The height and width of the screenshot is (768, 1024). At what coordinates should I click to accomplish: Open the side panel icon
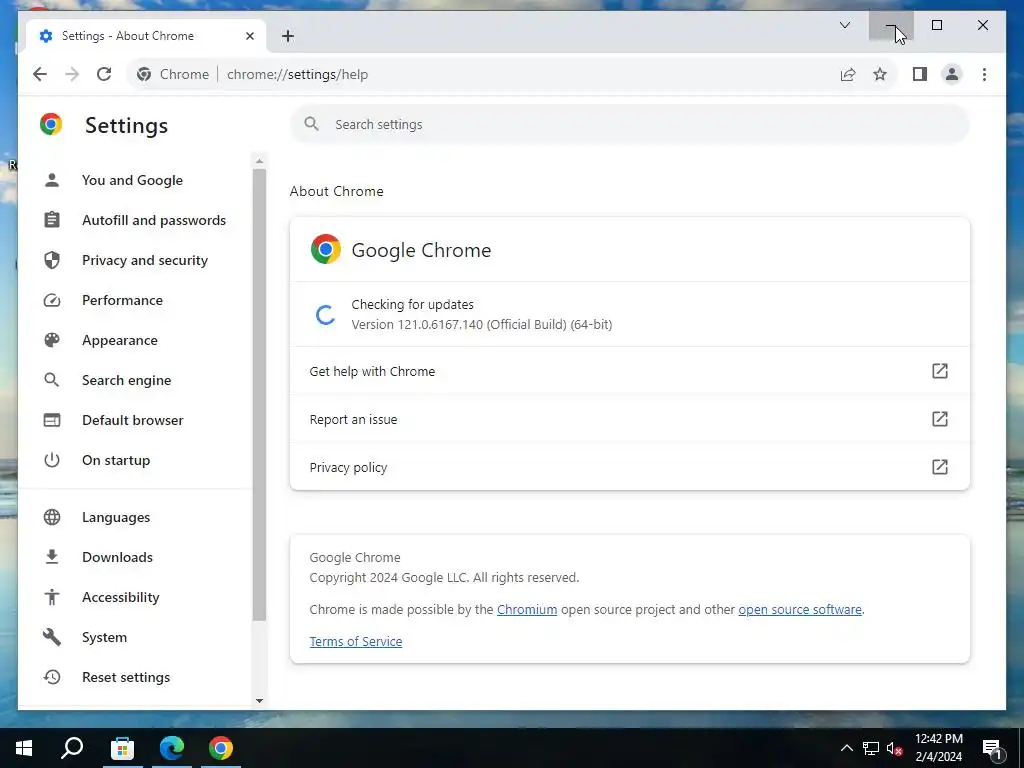920,74
